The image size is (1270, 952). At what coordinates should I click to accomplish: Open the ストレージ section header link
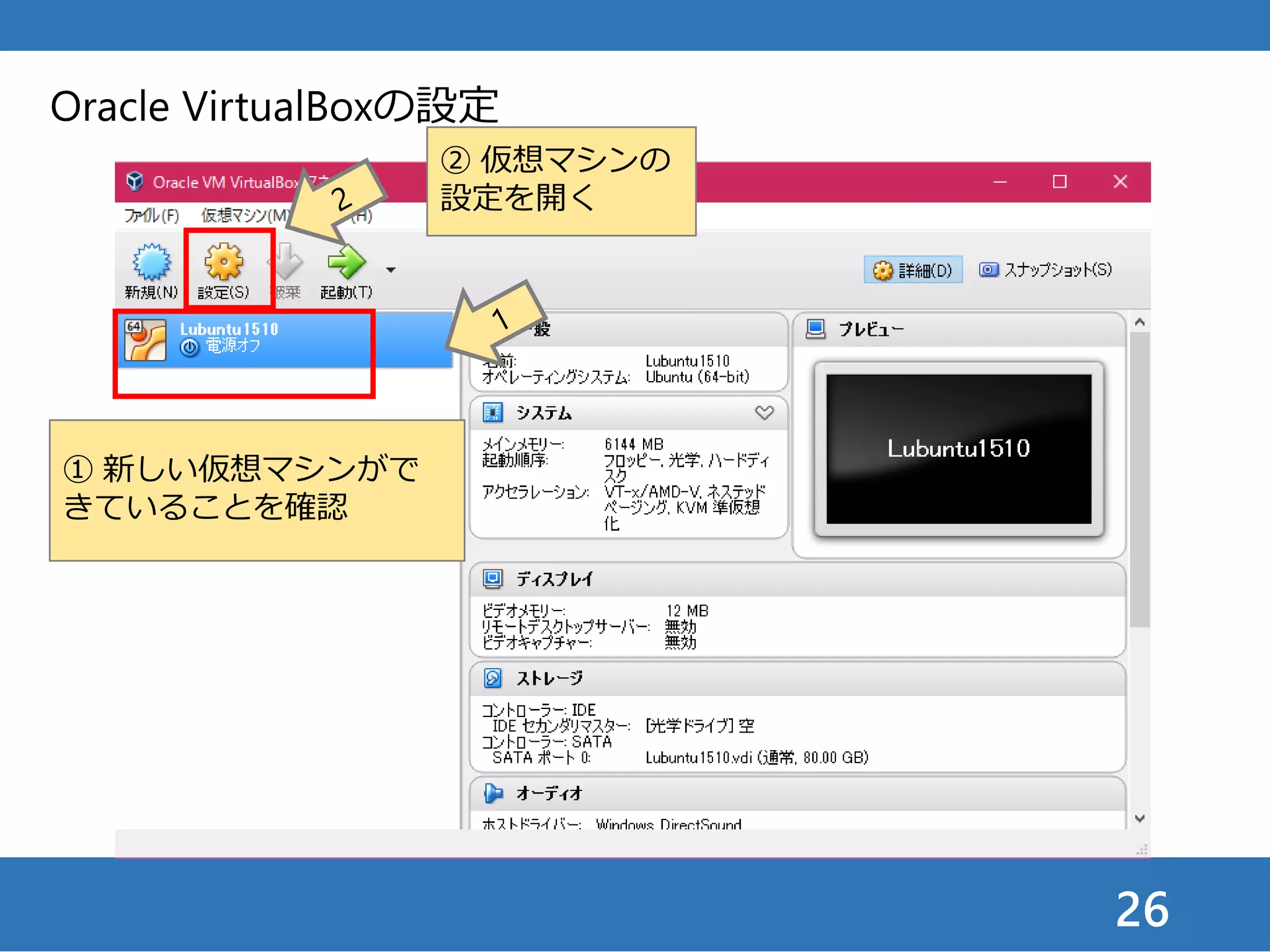coord(549,678)
